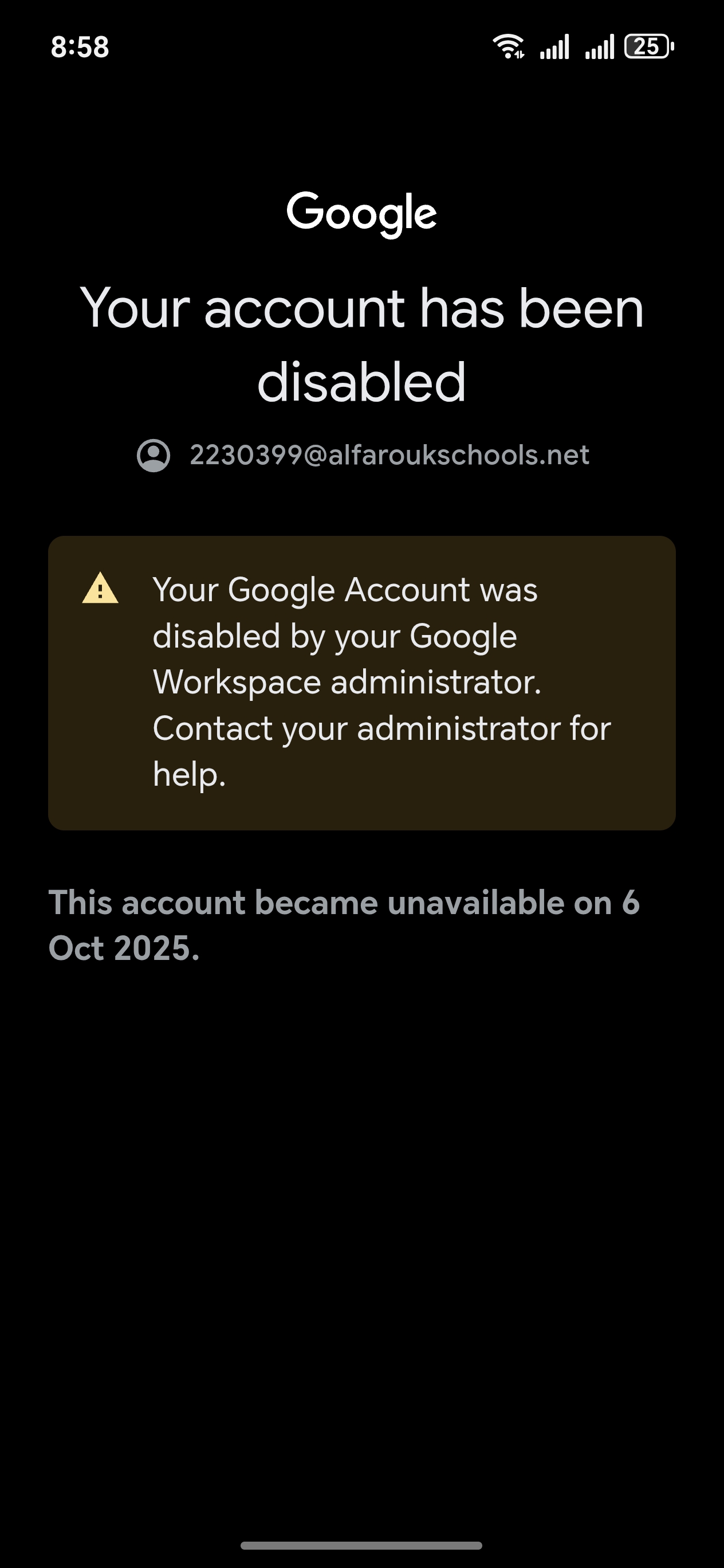
Task: Tap the bottom home gesture bar
Action: (x=361, y=1545)
